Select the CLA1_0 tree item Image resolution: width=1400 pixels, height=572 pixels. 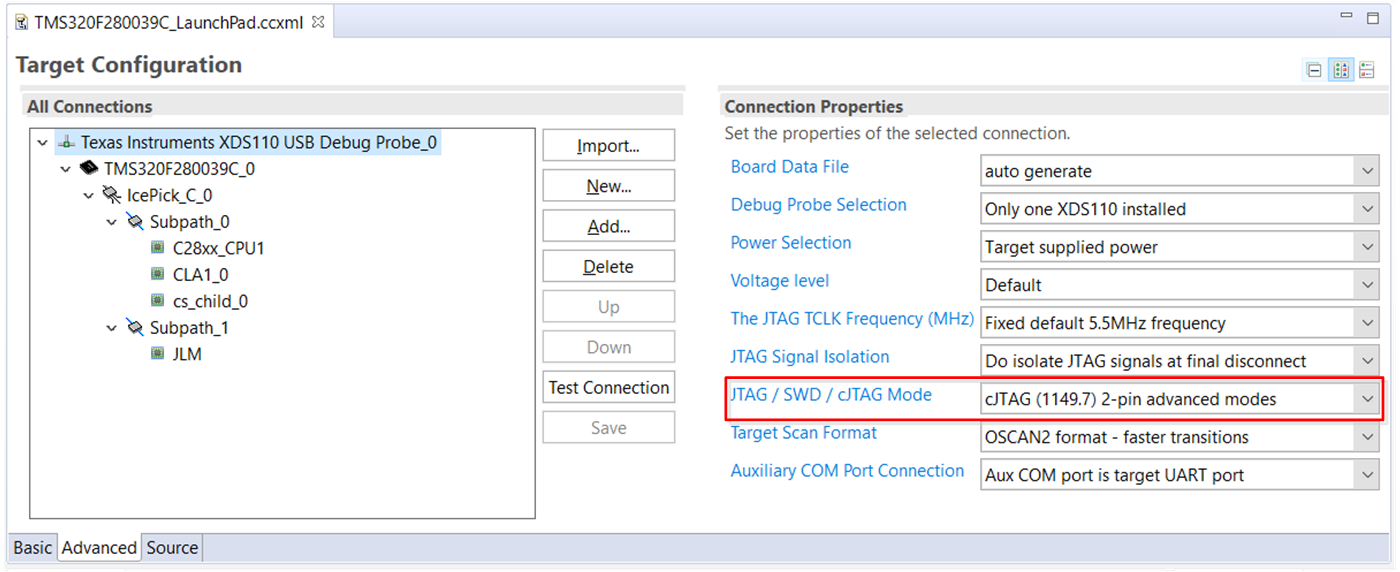tap(200, 275)
